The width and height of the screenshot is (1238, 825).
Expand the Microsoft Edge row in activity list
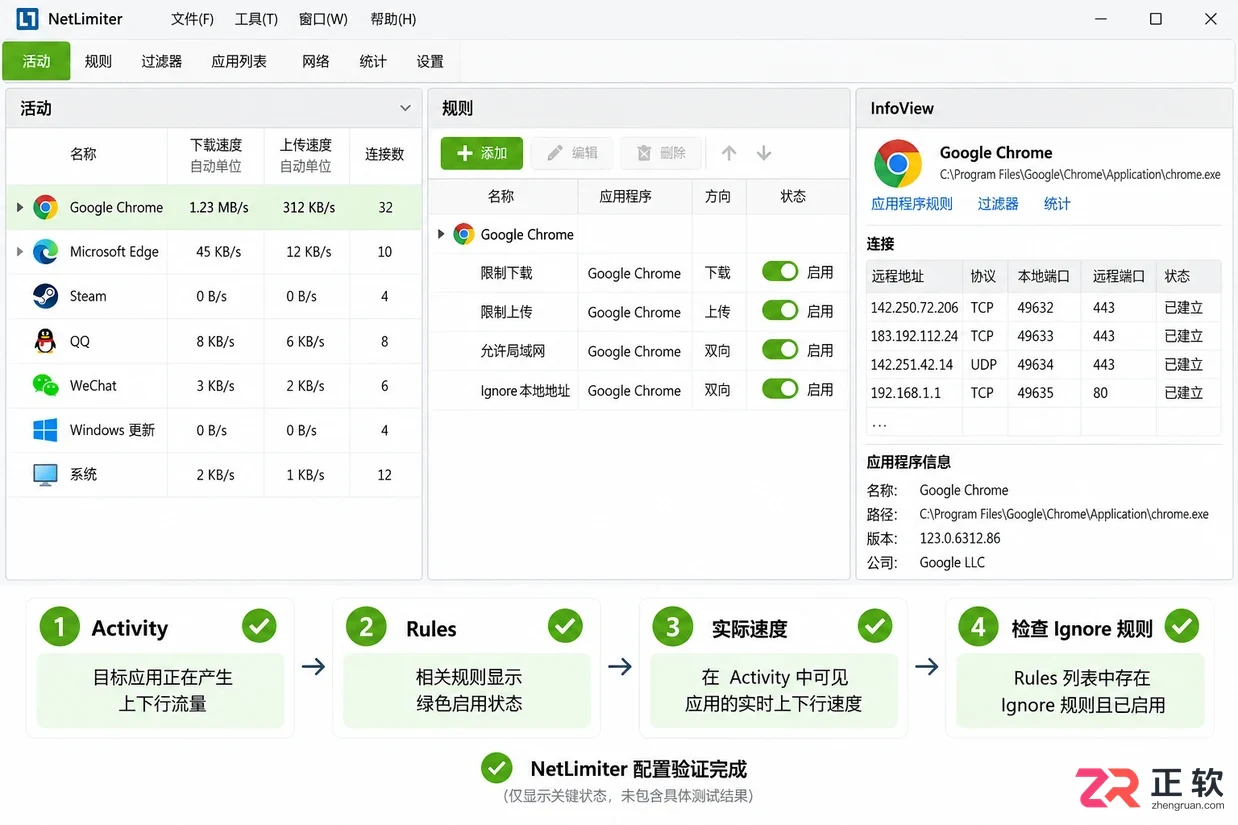[19, 252]
